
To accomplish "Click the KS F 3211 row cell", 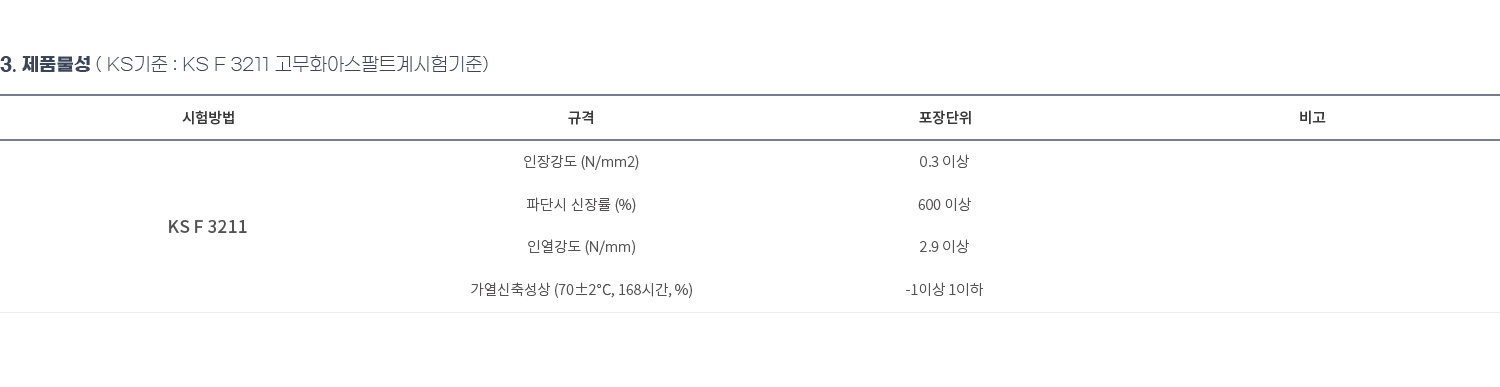I will [208, 227].
